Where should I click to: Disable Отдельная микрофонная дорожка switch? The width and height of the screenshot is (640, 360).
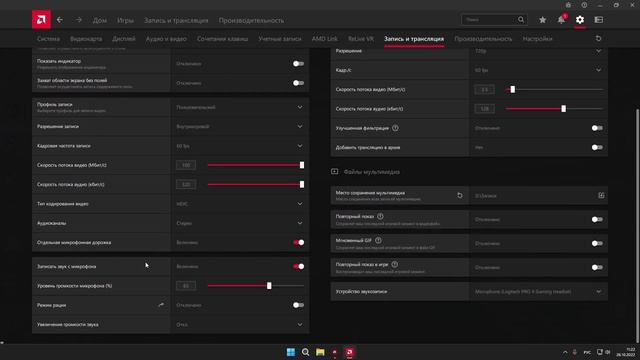[298, 242]
